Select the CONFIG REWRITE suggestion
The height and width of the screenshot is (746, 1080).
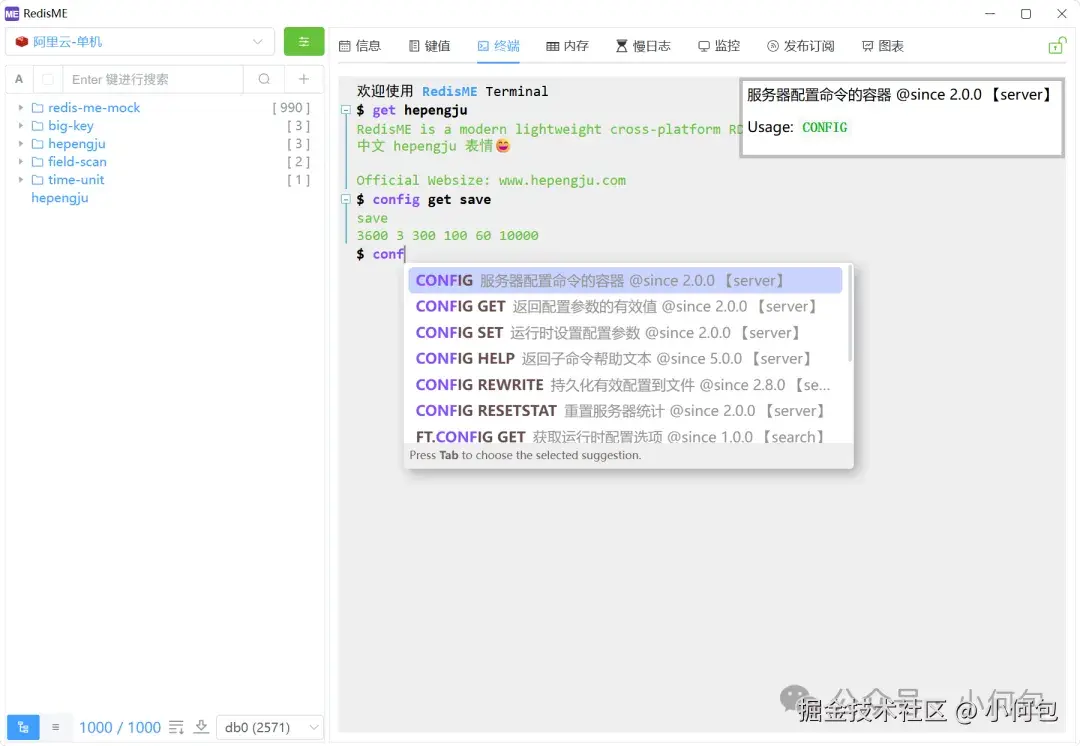(x=625, y=385)
